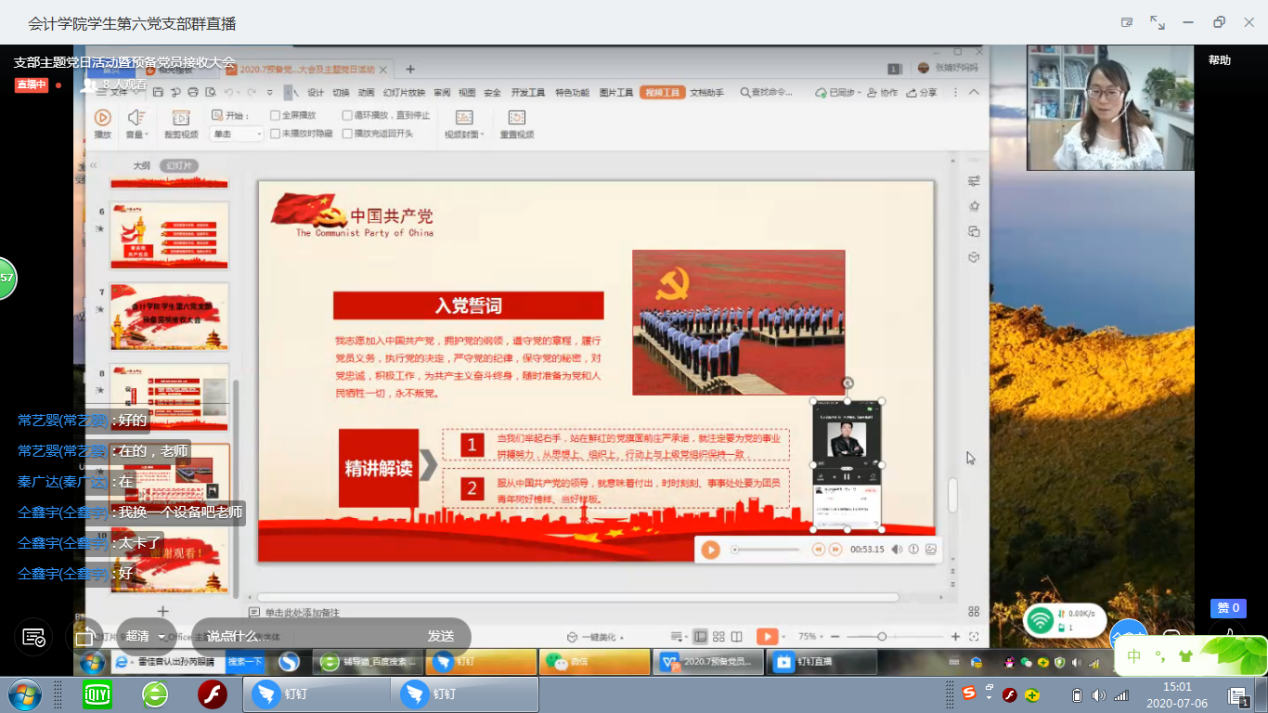Click the 播放 icon in the ribbon
Screen dimensions: 1268x713
102,123
